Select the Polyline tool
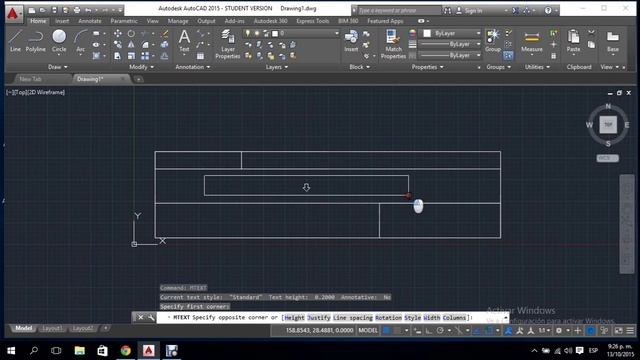The height and width of the screenshot is (360, 640). tap(36, 41)
